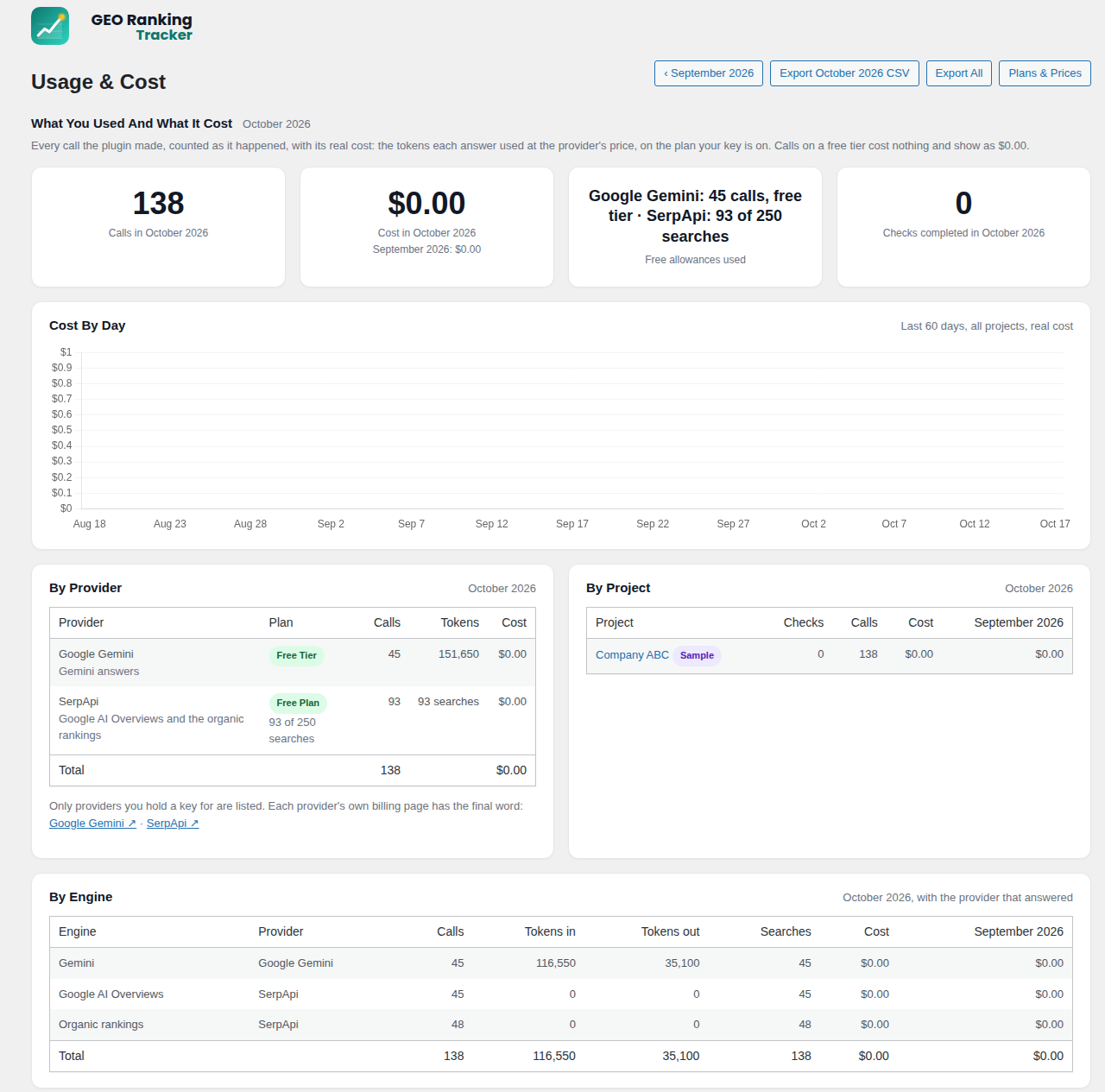Viewport: 1105px width, 1092px height.
Task: Click the Sample badge beside Company ABC
Action: coord(697,655)
